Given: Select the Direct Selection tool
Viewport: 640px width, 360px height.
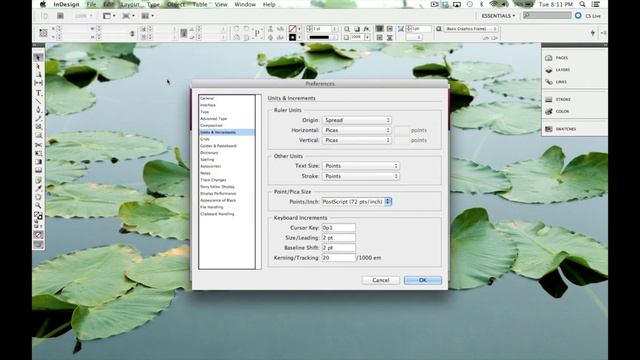Looking at the screenshot, I should point(38,66).
